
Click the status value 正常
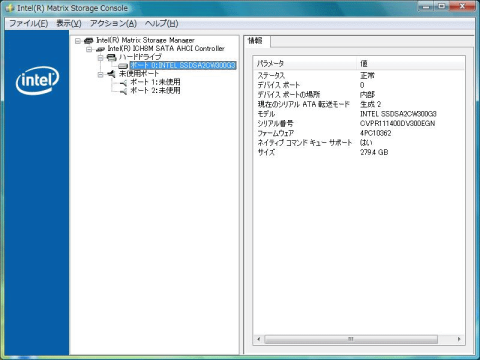tap(367, 76)
